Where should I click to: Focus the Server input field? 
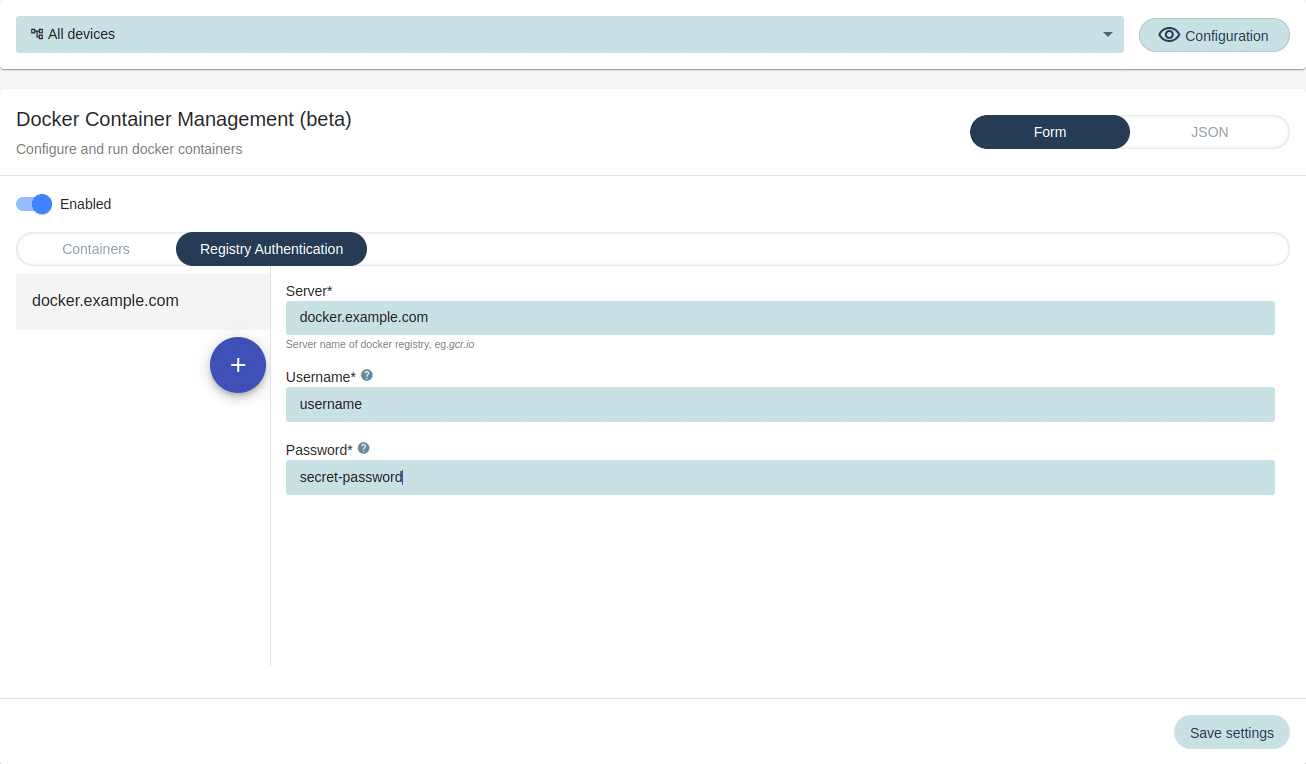780,318
